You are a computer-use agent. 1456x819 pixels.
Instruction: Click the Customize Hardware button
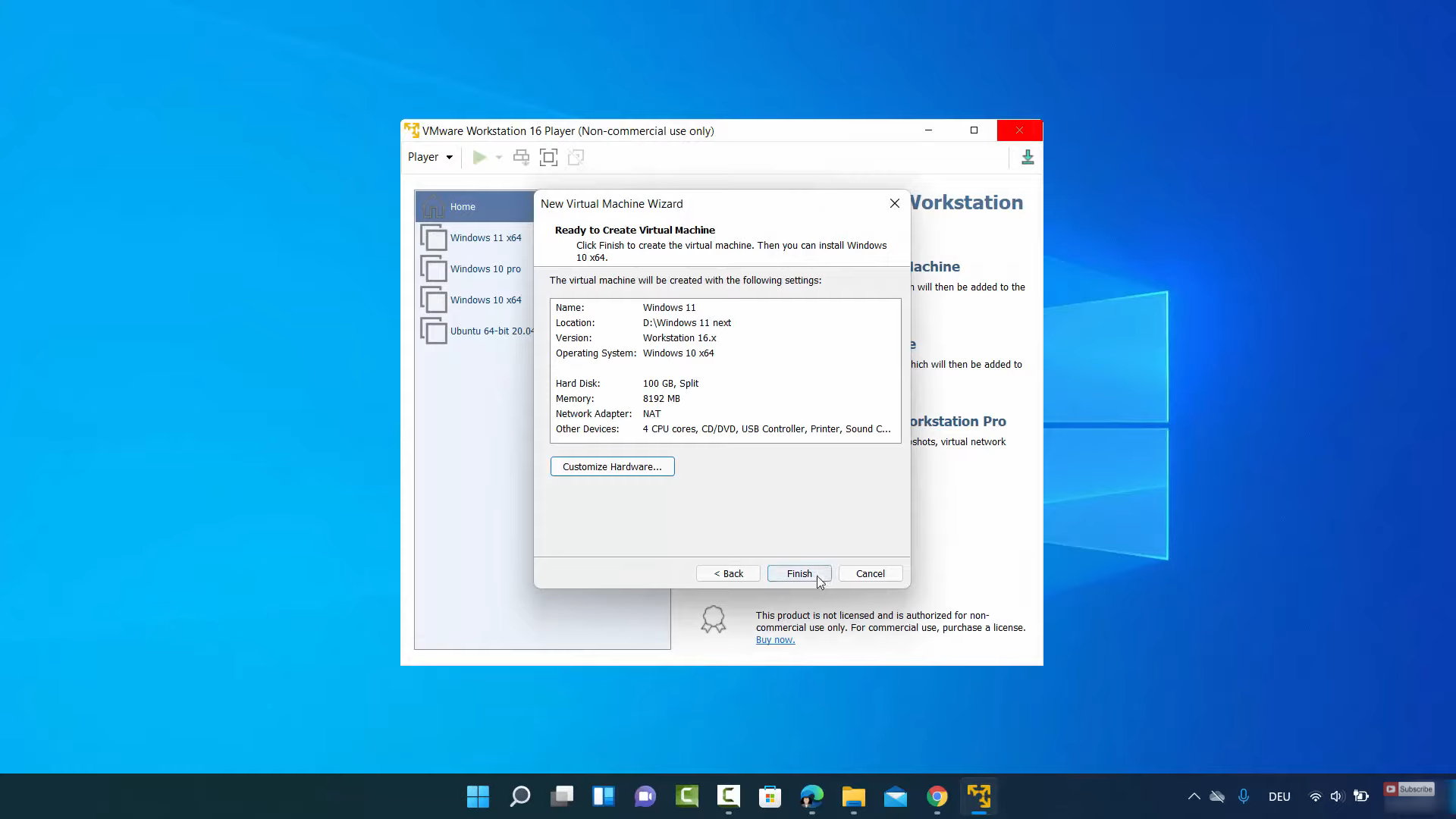tap(612, 466)
